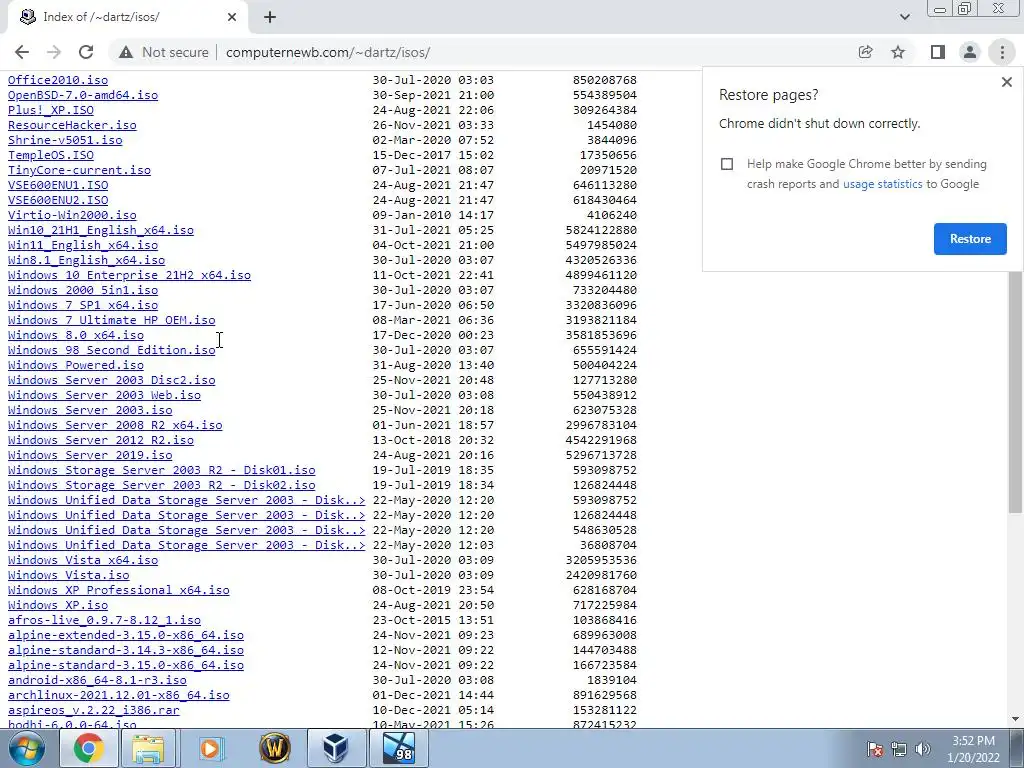Open the usage statistics link
Screen dimensions: 1024x768
882,184
